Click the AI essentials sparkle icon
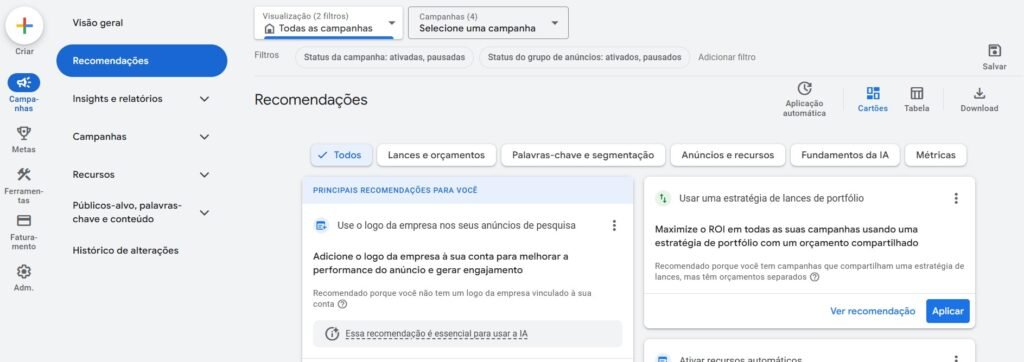1024x362 pixels. pos(332,334)
